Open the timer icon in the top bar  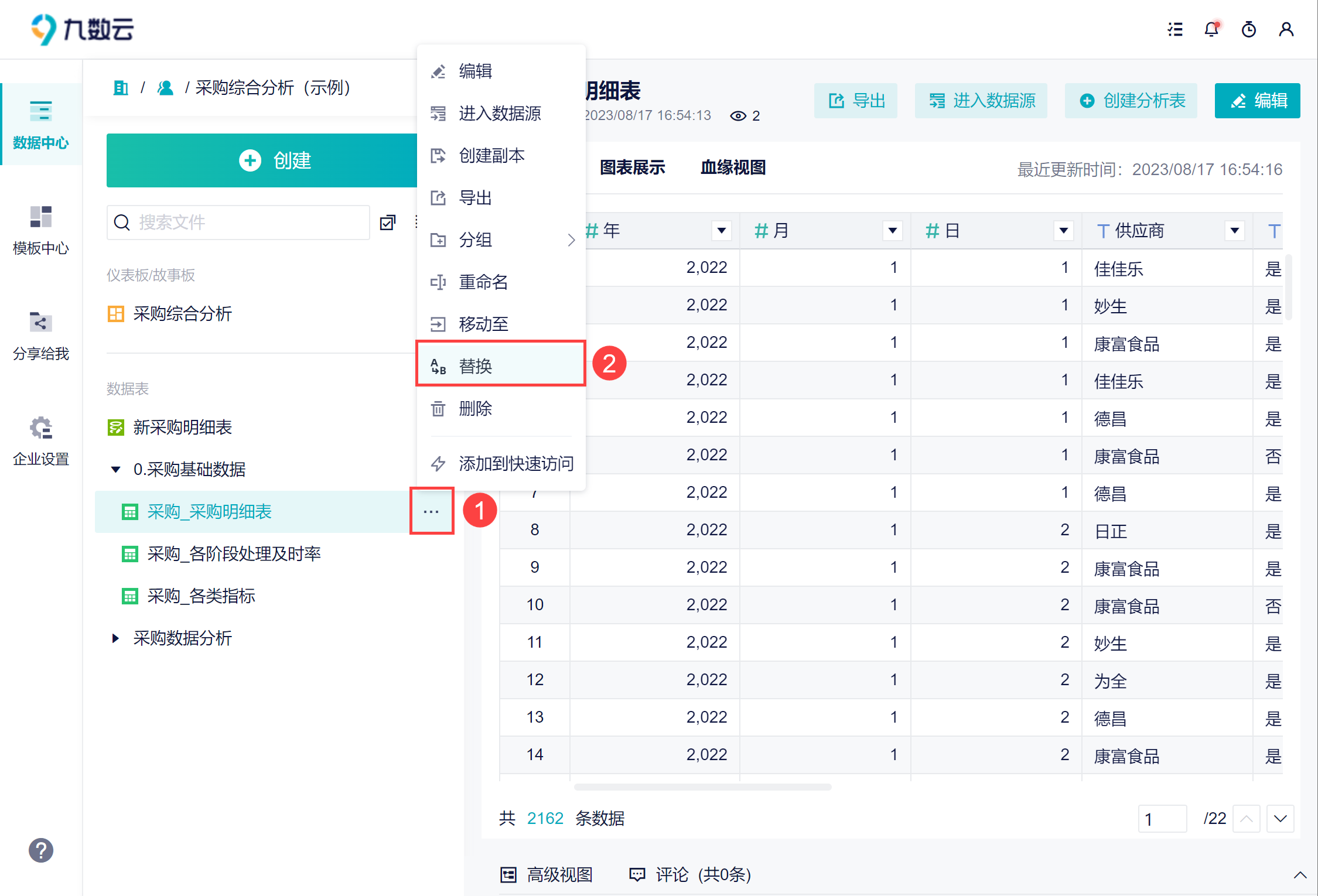pos(1248,29)
